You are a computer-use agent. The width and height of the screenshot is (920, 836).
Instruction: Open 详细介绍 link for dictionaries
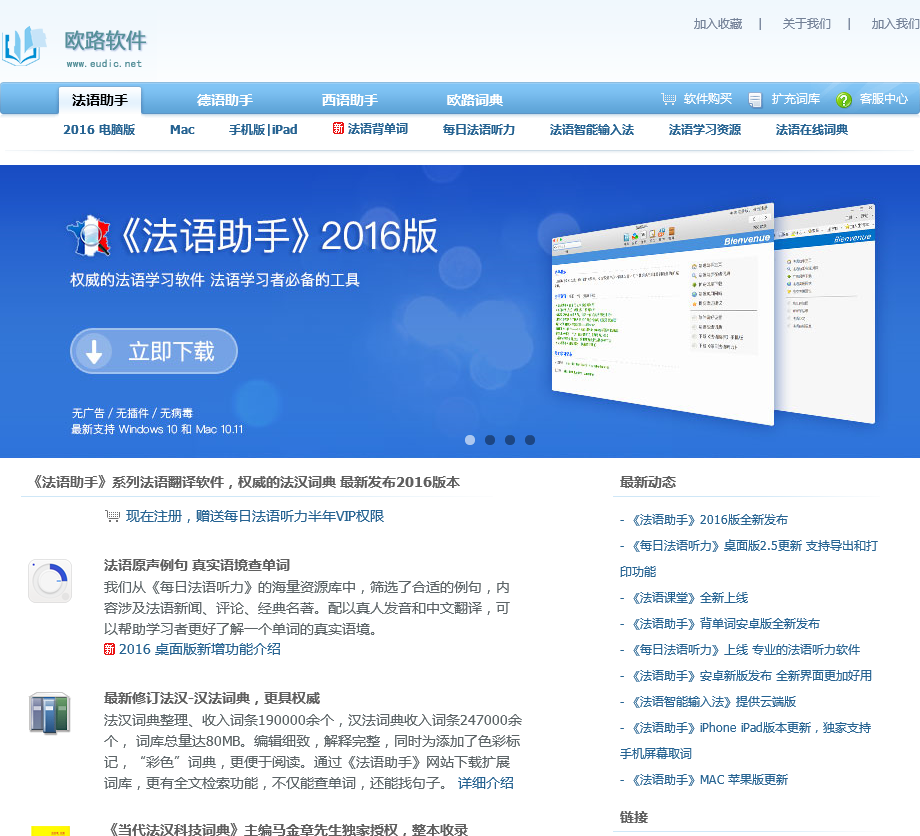tap(485, 783)
